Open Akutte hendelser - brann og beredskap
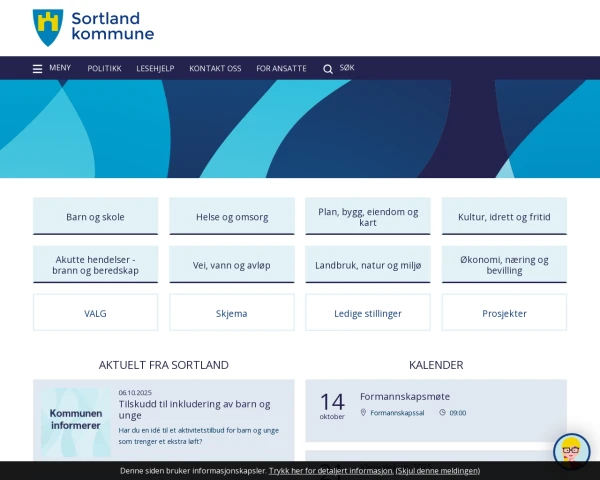 point(95,264)
